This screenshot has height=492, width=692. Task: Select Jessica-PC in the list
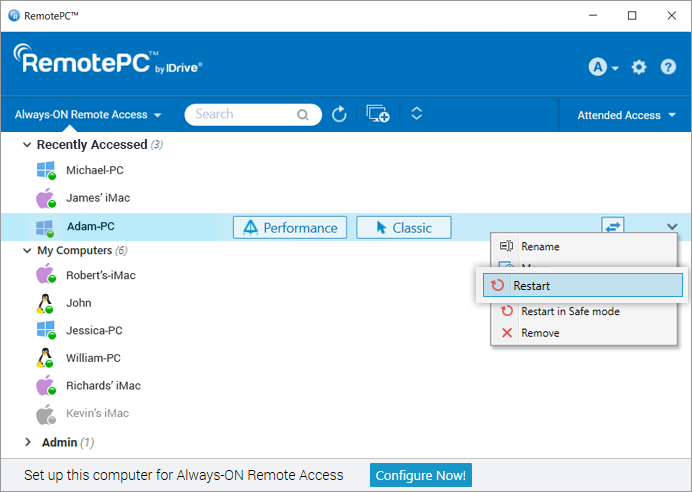pyautogui.click(x=94, y=331)
